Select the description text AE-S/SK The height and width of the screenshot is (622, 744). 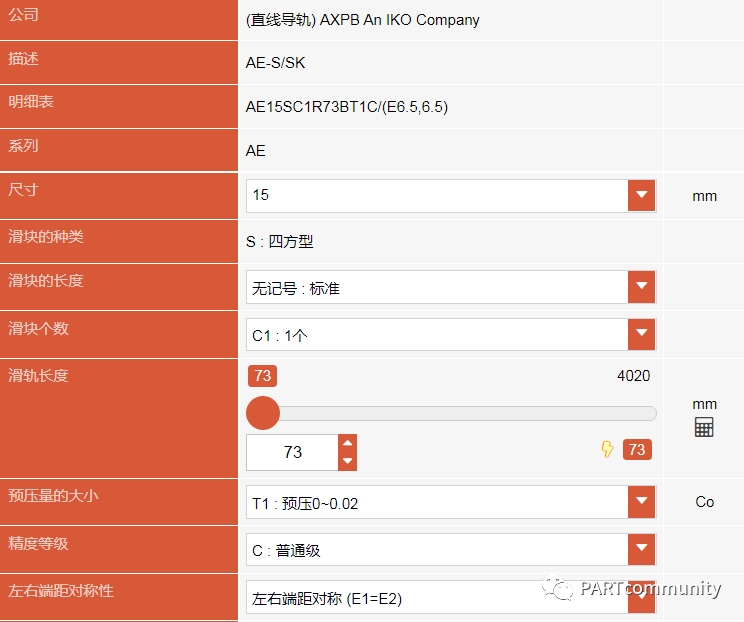[275, 63]
